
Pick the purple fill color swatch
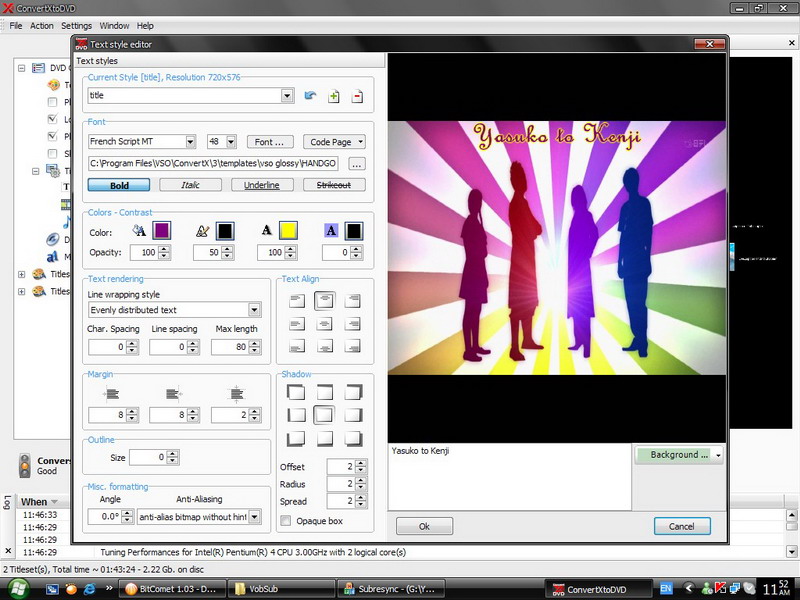(x=162, y=231)
